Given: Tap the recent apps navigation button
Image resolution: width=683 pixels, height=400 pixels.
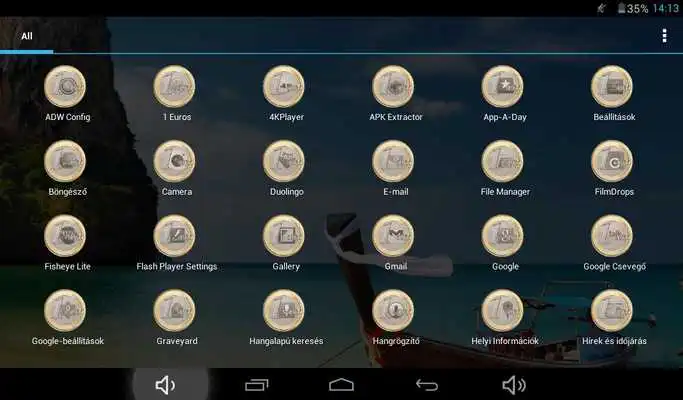Looking at the screenshot, I should (257, 385).
